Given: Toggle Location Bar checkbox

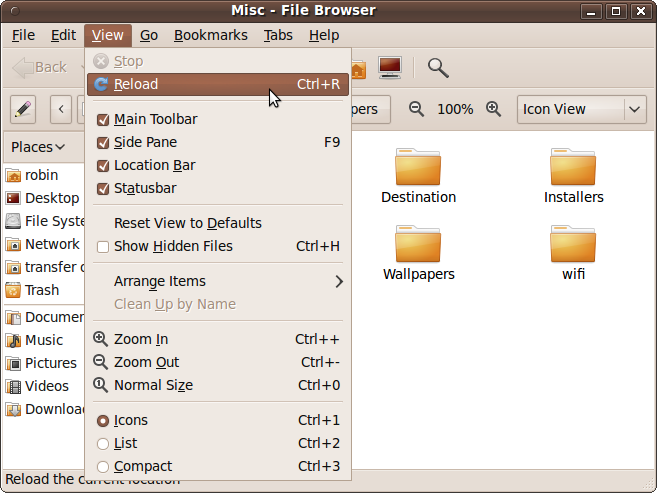Looking at the screenshot, I should click(103, 166).
